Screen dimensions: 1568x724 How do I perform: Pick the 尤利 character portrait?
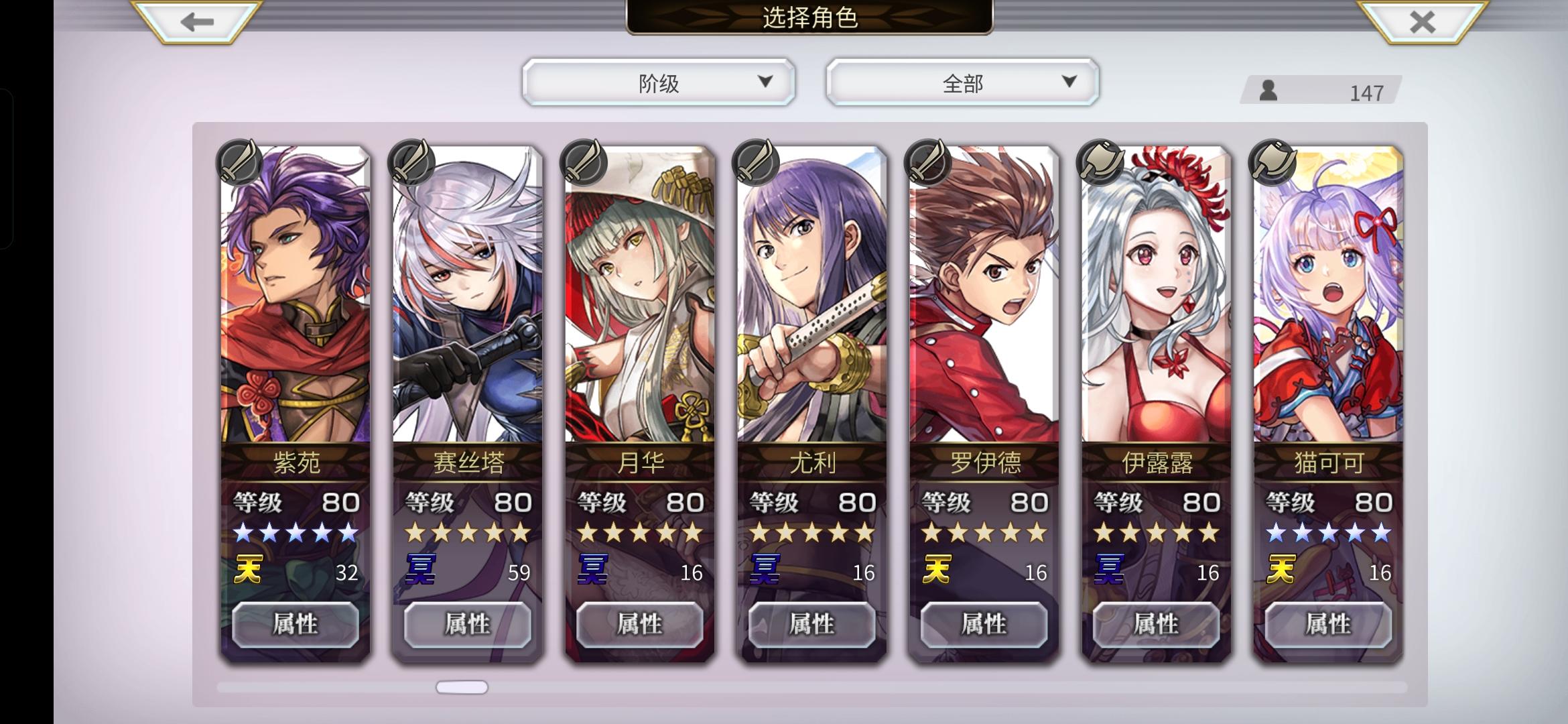click(812, 294)
